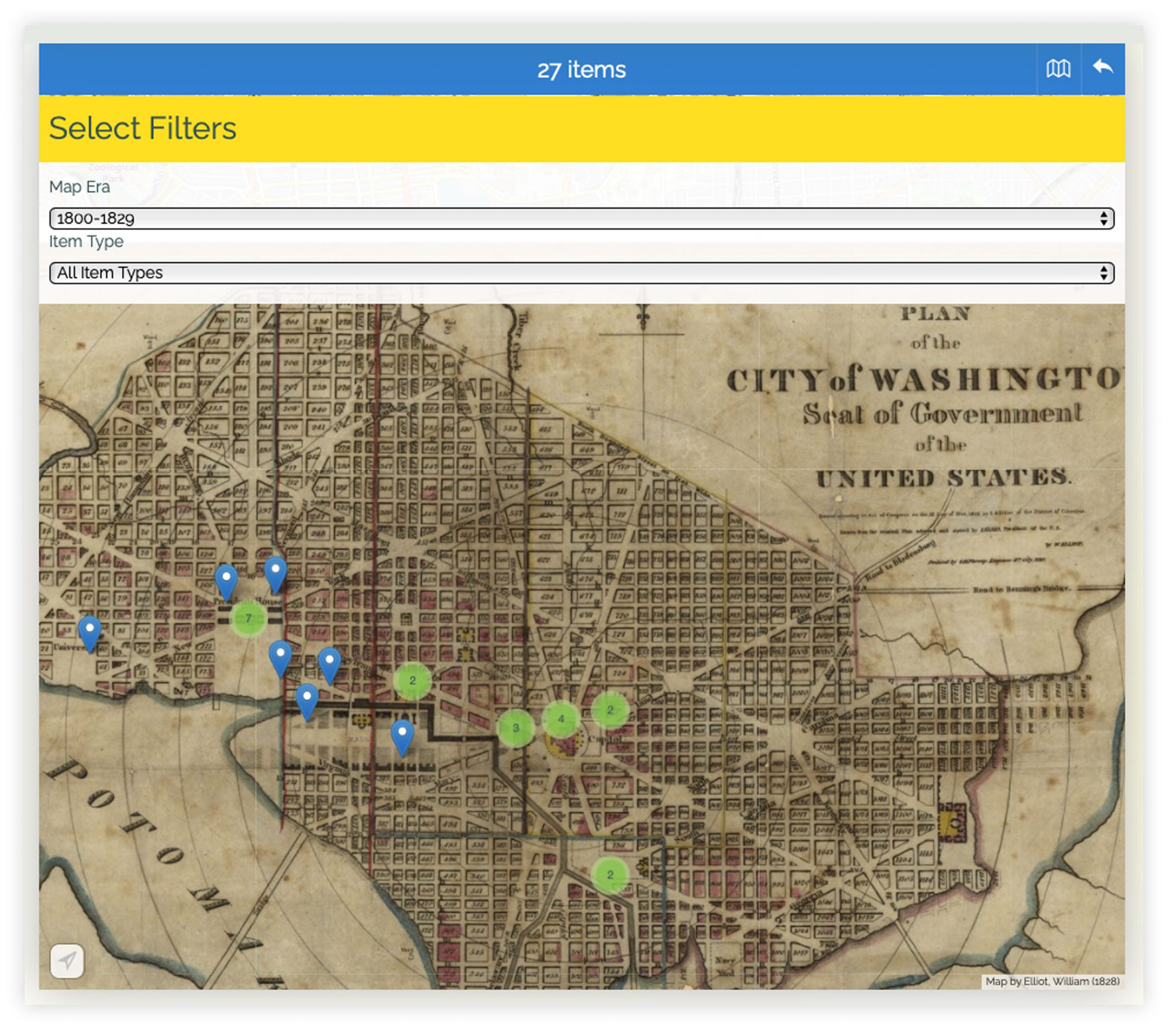This screenshot has width=1168, height=1036.
Task: Expand the green cluster marker labeled 4
Action: 561,719
